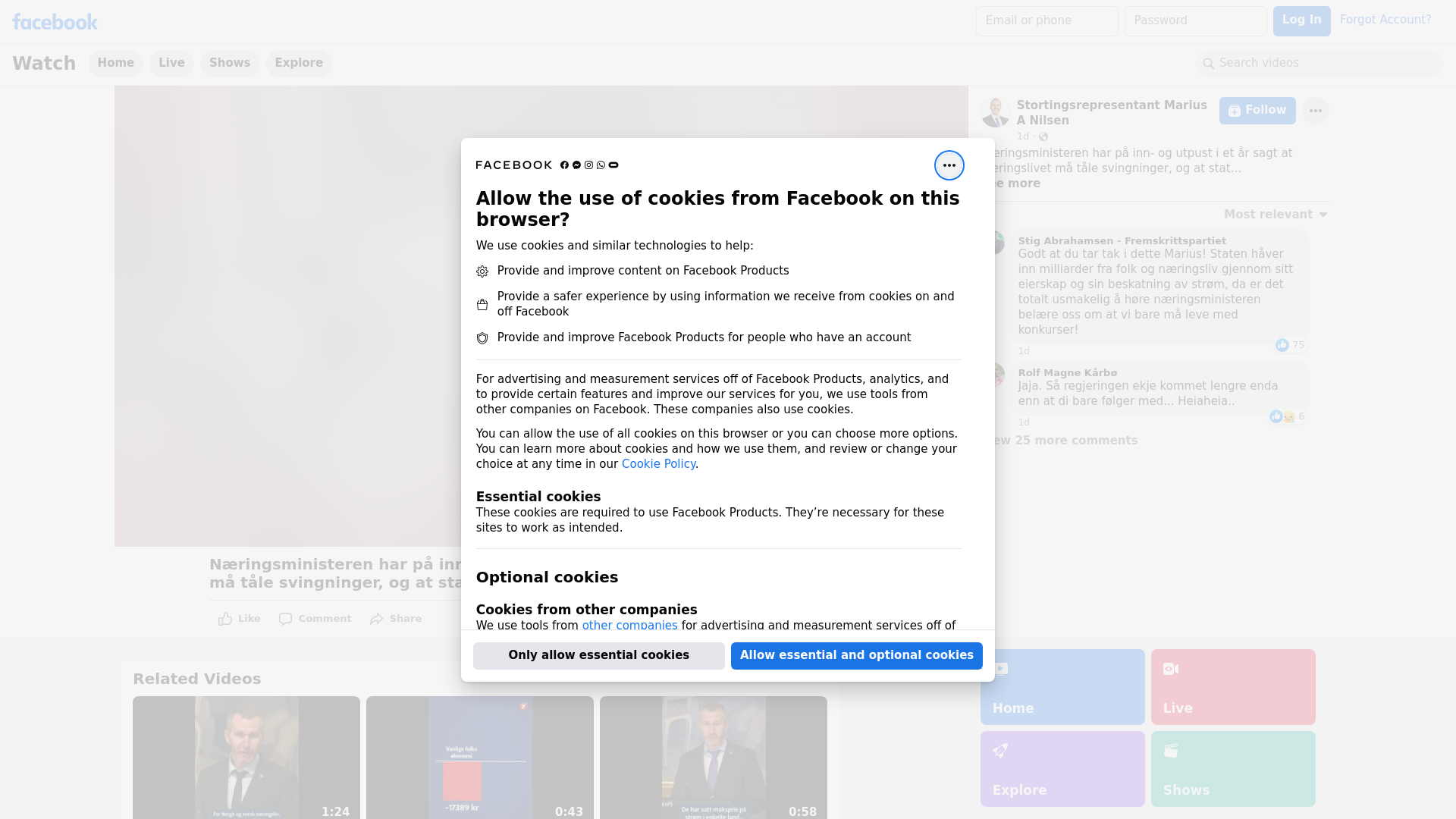Image resolution: width=1456 pixels, height=819 pixels.
Task: Click page name Stortingsrepresentant Marius A Nilsen
Action: [x=1112, y=113]
